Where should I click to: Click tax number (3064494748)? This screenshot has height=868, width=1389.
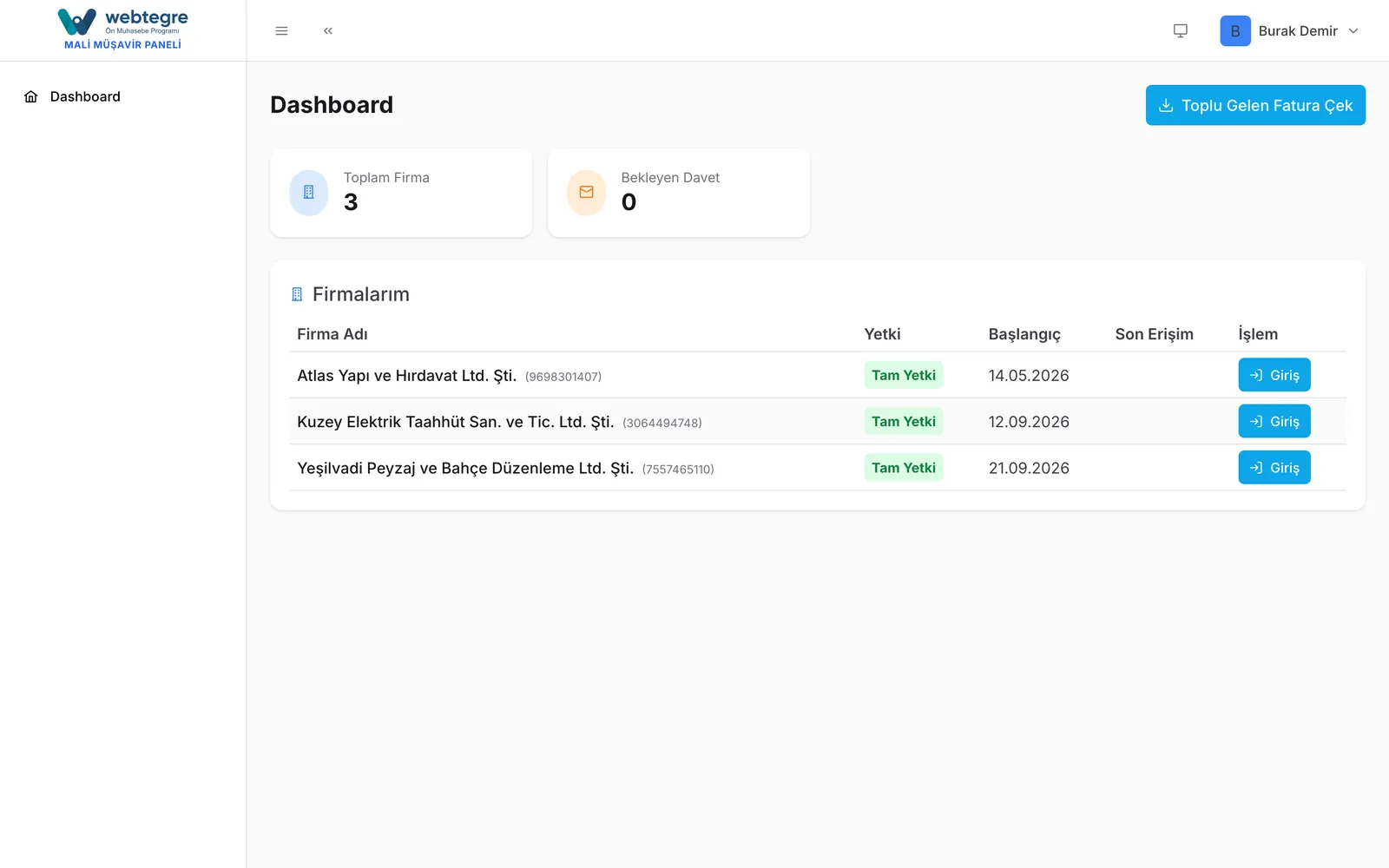(x=662, y=423)
